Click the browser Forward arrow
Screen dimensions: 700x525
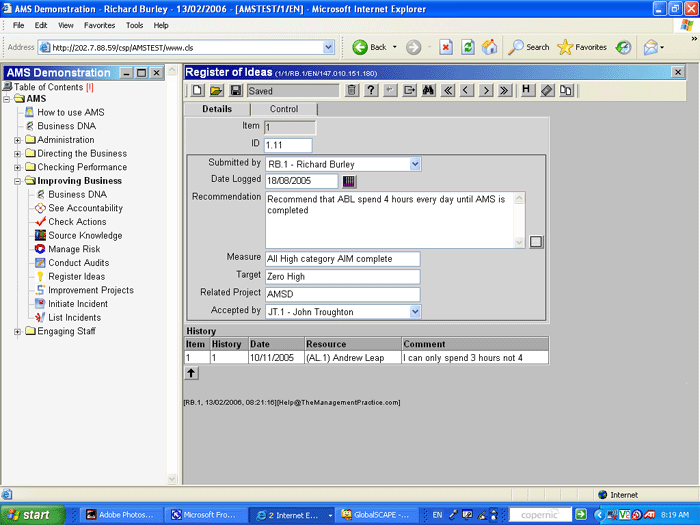click(x=413, y=47)
